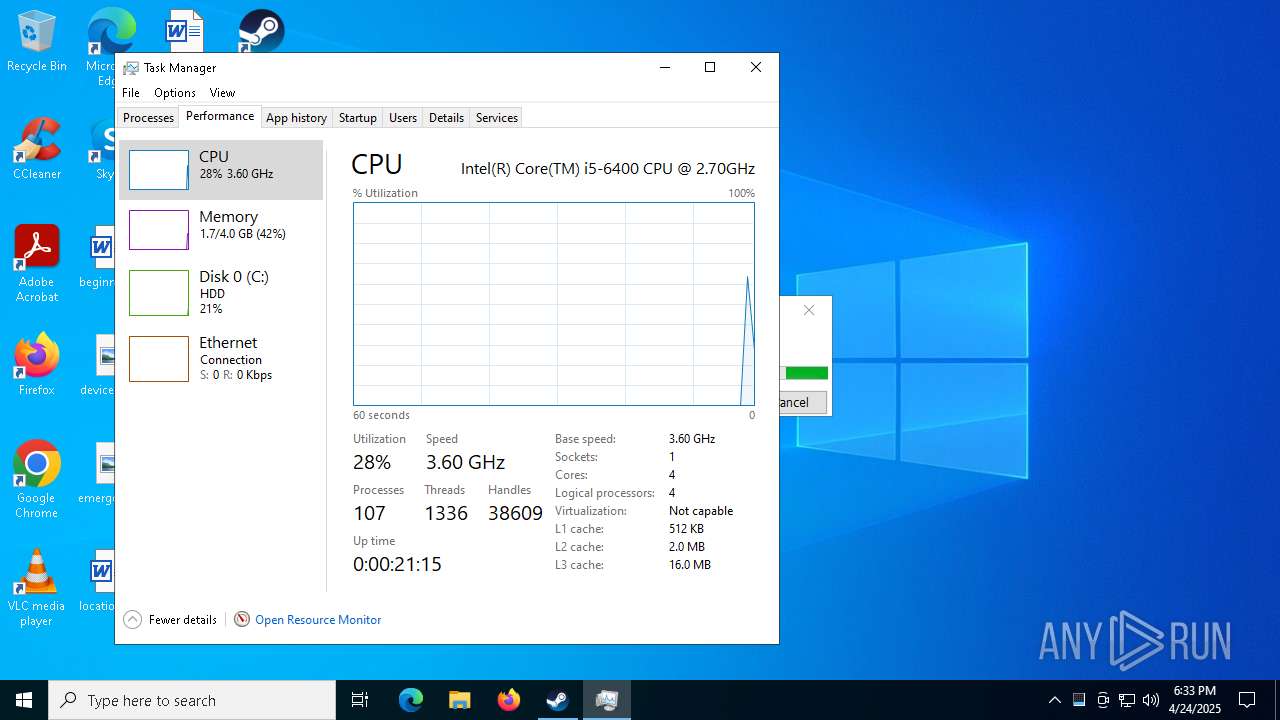Open Steam from the taskbar
The height and width of the screenshot is (720, 1280).
click(558, 700)
